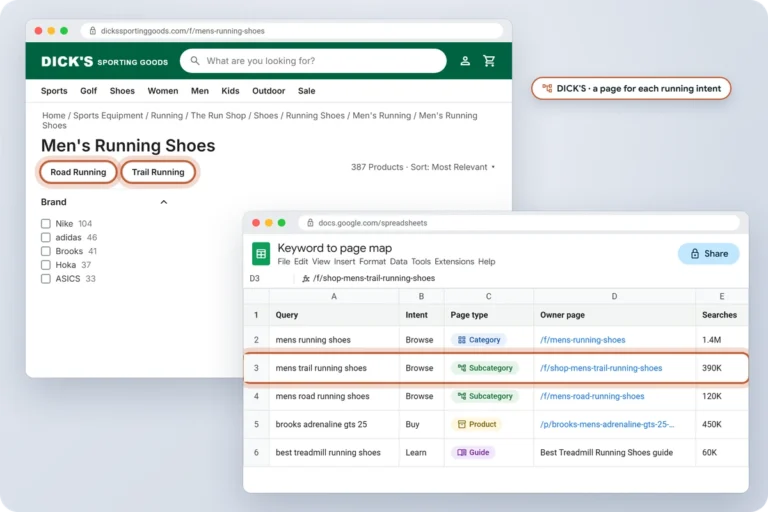The width and height of the screenshot is (768, 512).
Task: Open the /p/brooks-mens-adrenaline-gts-25 link
Action: tap(607, 424)
